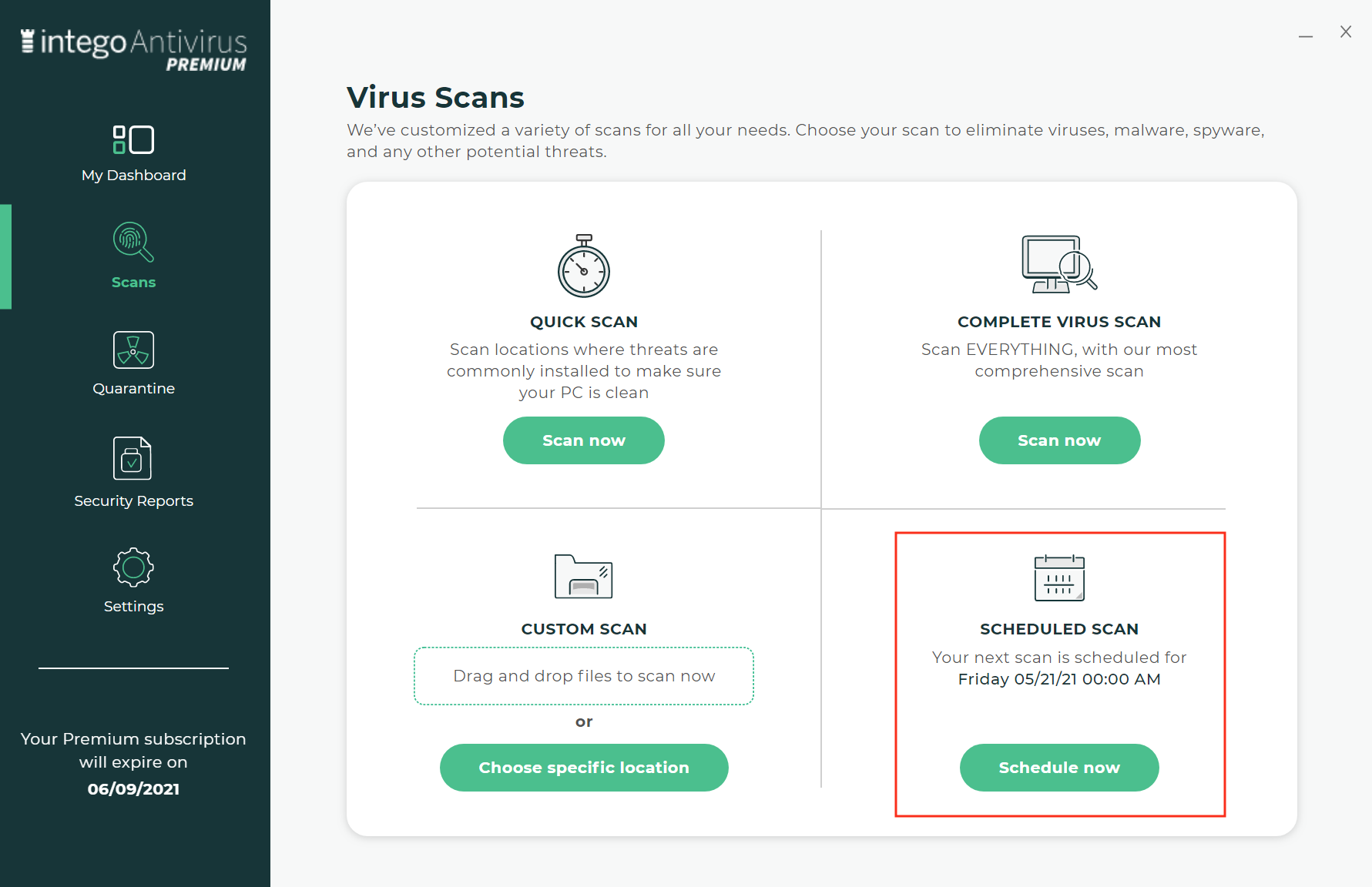Click the Scans fingerprint magnifier icon
The width and height of the screenshot is (1372, 887).
click(x=133, y=242)
